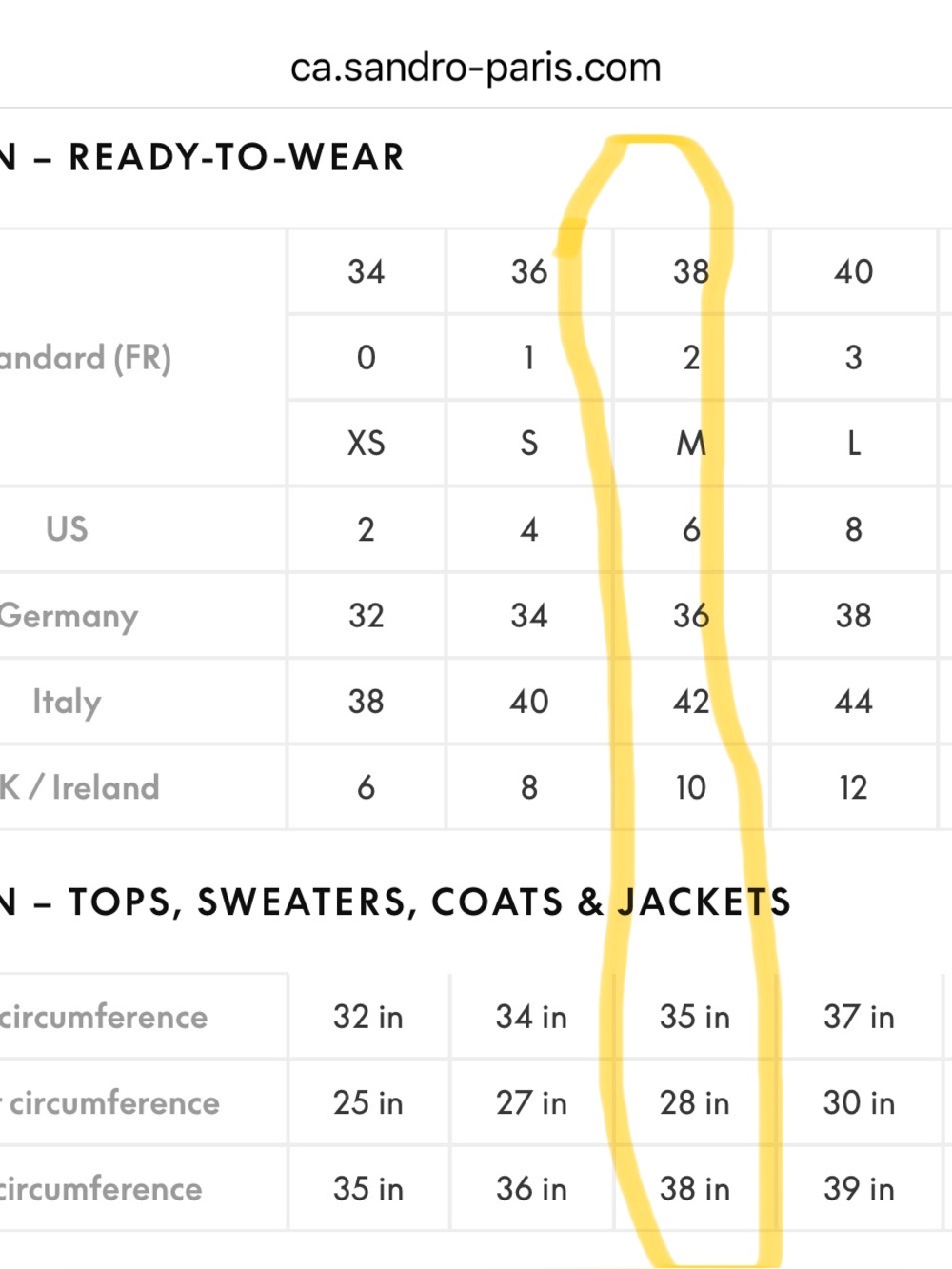Tap the ca.sandro-paris.com address bar
The image size is (952, 1269).
[475, 68]
